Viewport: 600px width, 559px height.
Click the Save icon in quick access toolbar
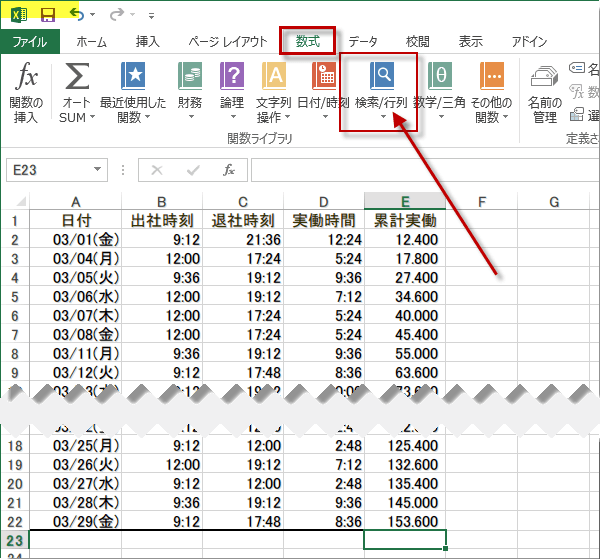click(x=47, y=14)
